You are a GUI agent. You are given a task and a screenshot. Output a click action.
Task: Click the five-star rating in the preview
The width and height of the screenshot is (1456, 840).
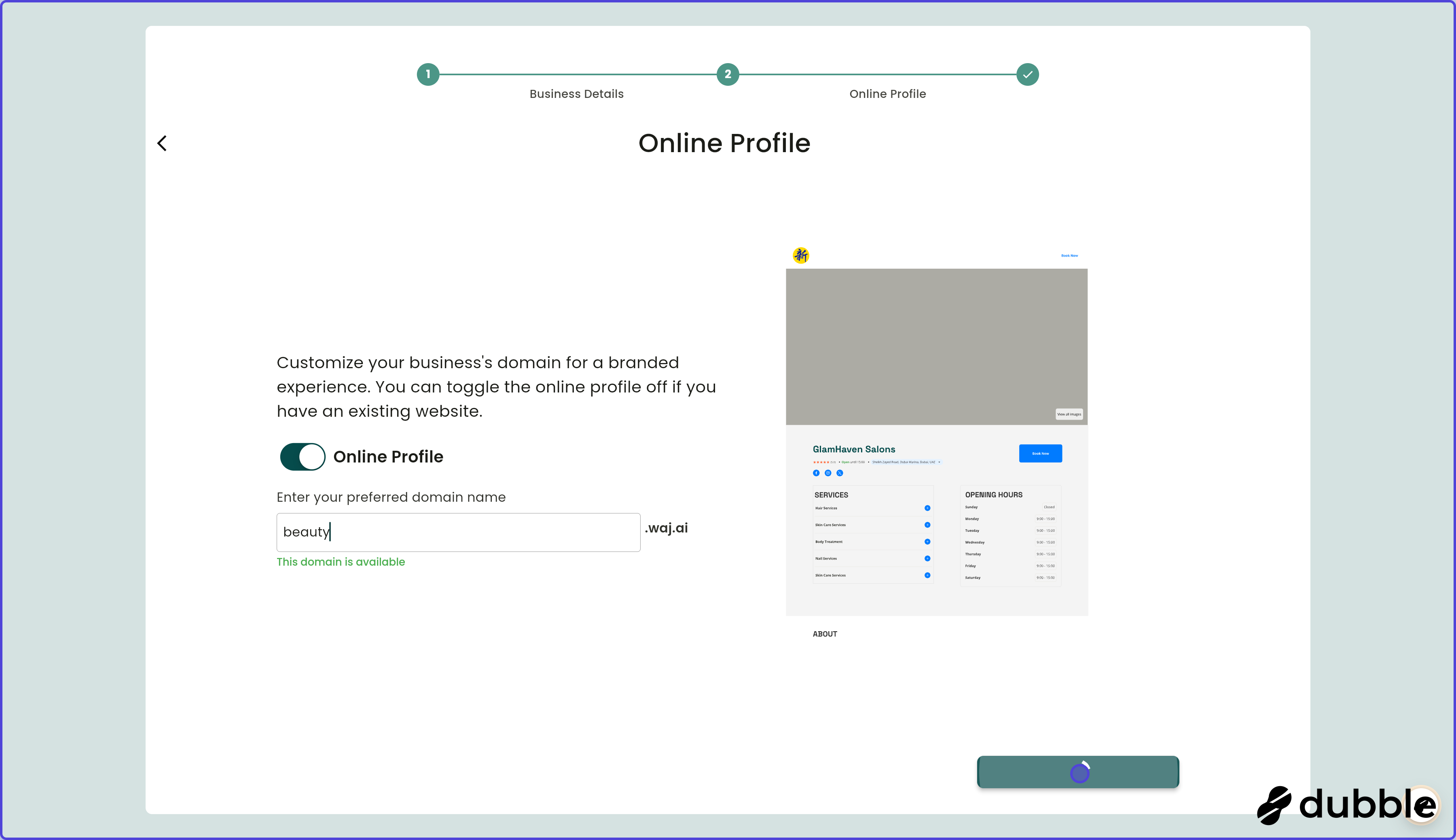click(x=821, y=462)
